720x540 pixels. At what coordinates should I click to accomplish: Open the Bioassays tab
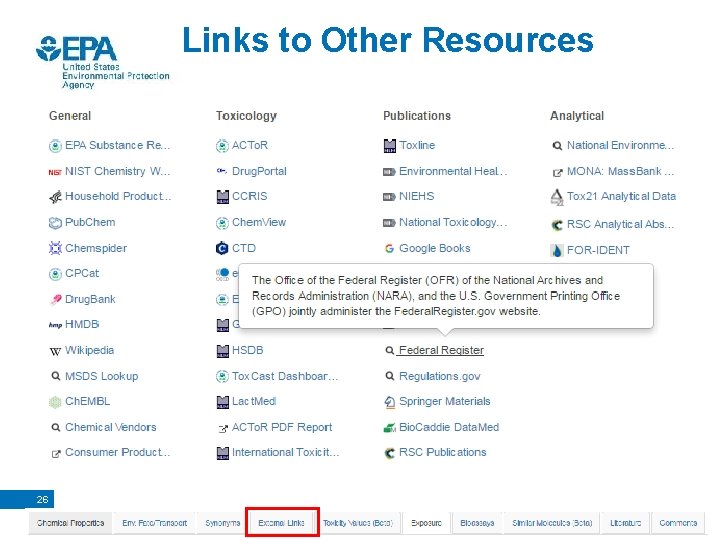477,523
